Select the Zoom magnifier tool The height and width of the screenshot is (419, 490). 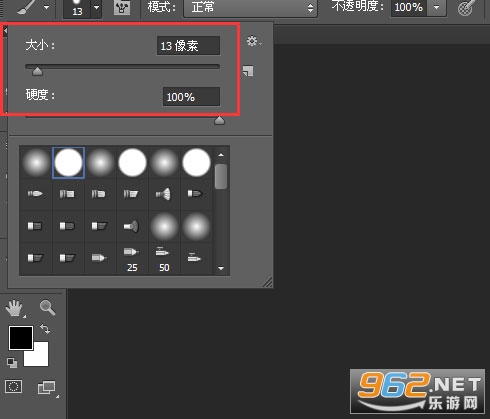47,307
